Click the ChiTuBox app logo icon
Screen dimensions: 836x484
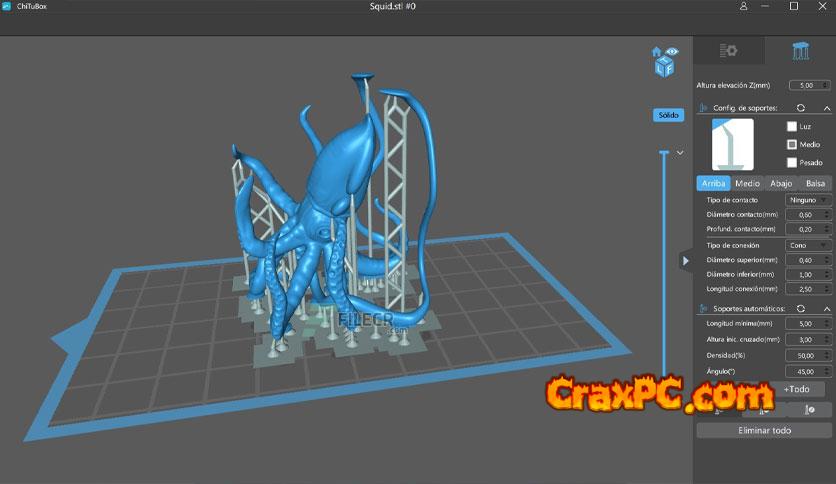(x=6, y=6)
